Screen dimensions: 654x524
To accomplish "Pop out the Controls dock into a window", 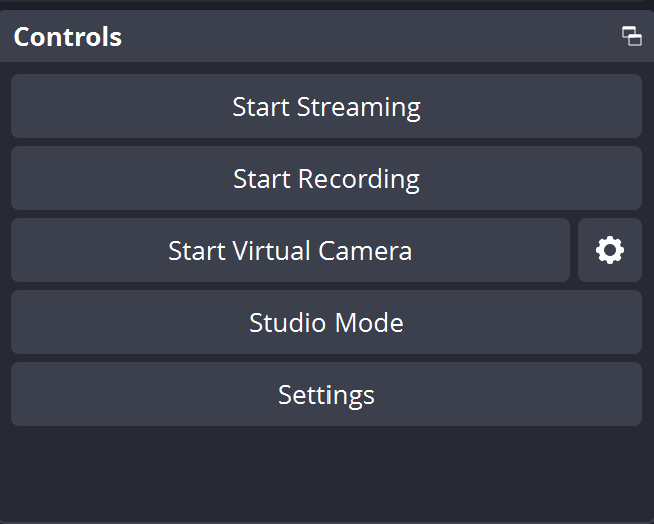I will coord(631,36).
